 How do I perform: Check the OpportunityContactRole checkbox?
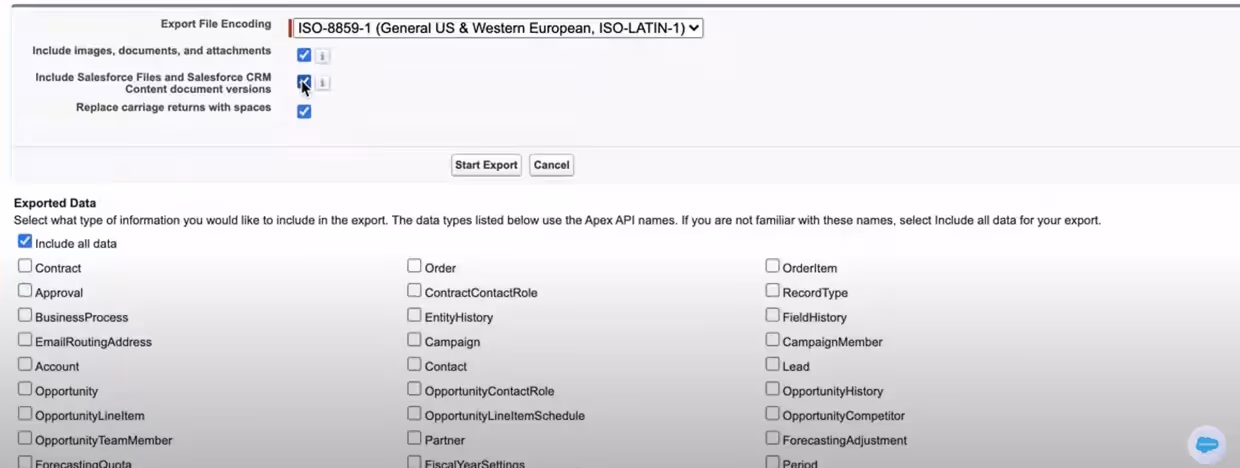[x=414, y=389]
